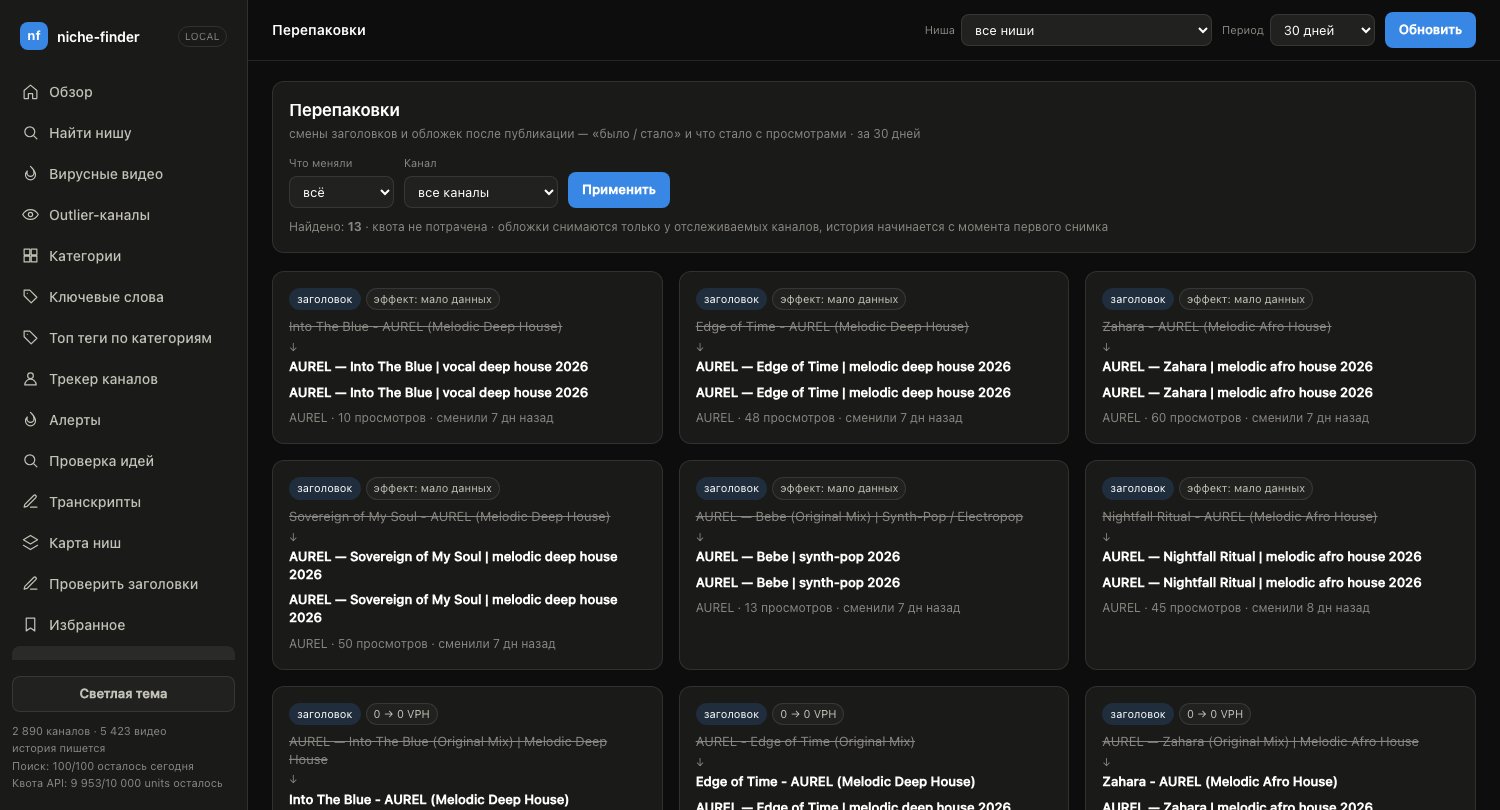Expand the Что меняли filter dropdown
This screenshot has height=810, width=1500.
point(341,191)
